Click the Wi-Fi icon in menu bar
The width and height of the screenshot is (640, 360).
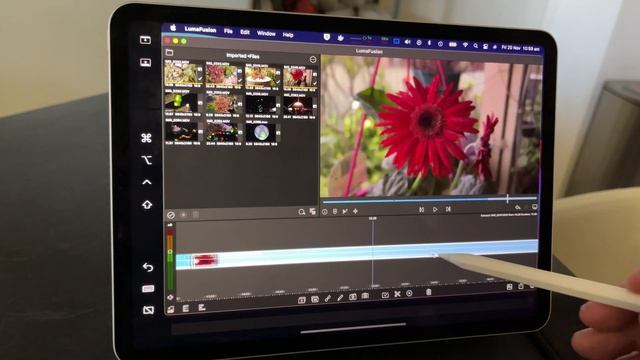465,45
